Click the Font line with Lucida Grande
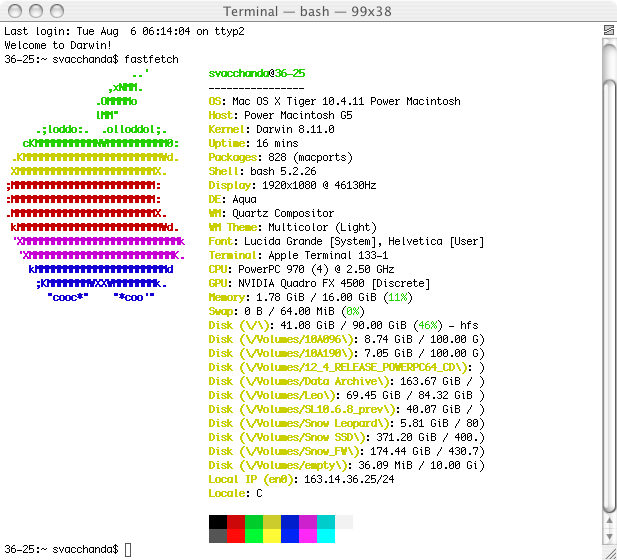 [x=346, y=241]
